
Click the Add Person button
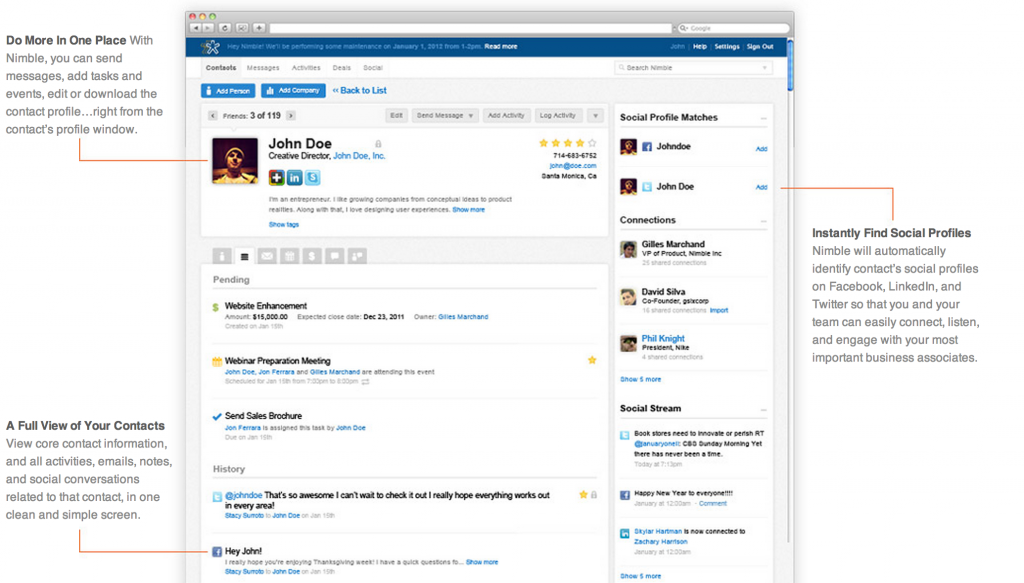click(x=228, y=91)
